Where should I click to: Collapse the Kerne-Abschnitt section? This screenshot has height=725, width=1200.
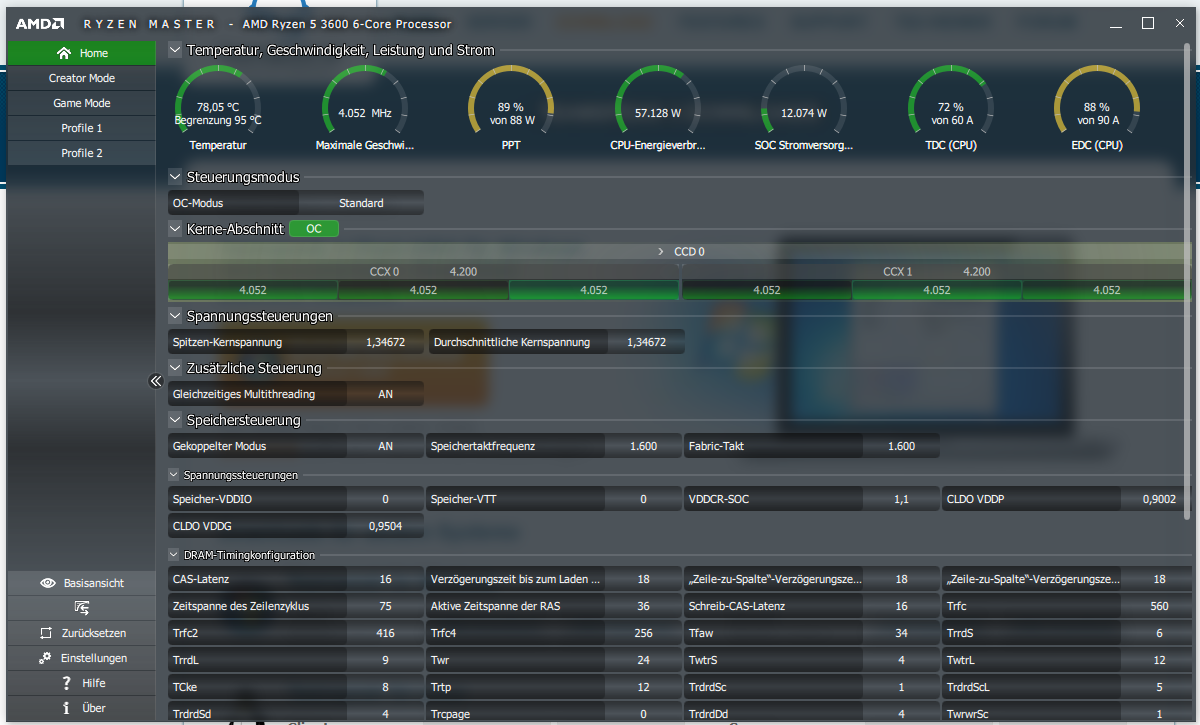coord(175,229)
